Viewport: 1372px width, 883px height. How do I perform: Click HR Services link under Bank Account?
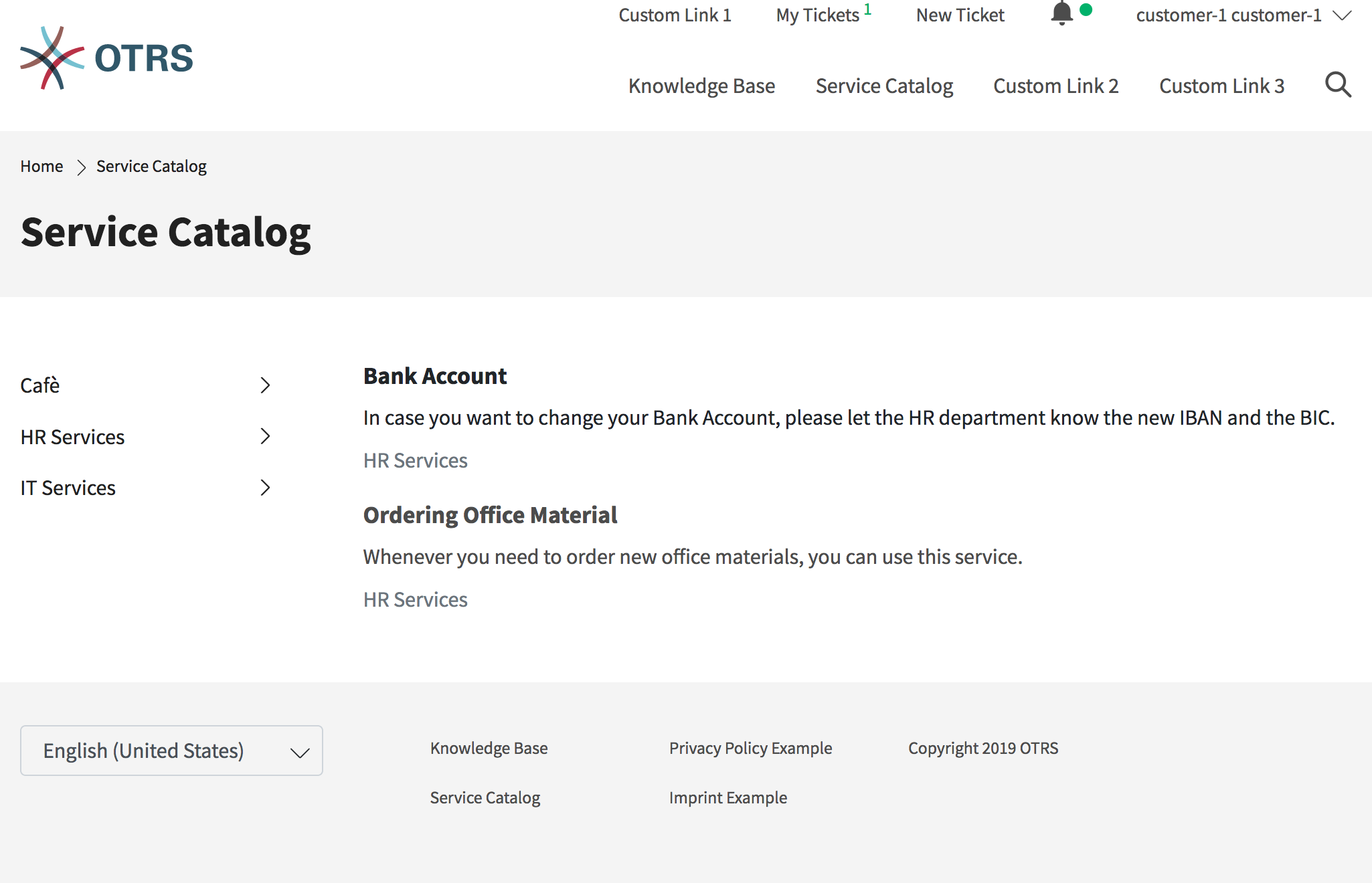416,461
